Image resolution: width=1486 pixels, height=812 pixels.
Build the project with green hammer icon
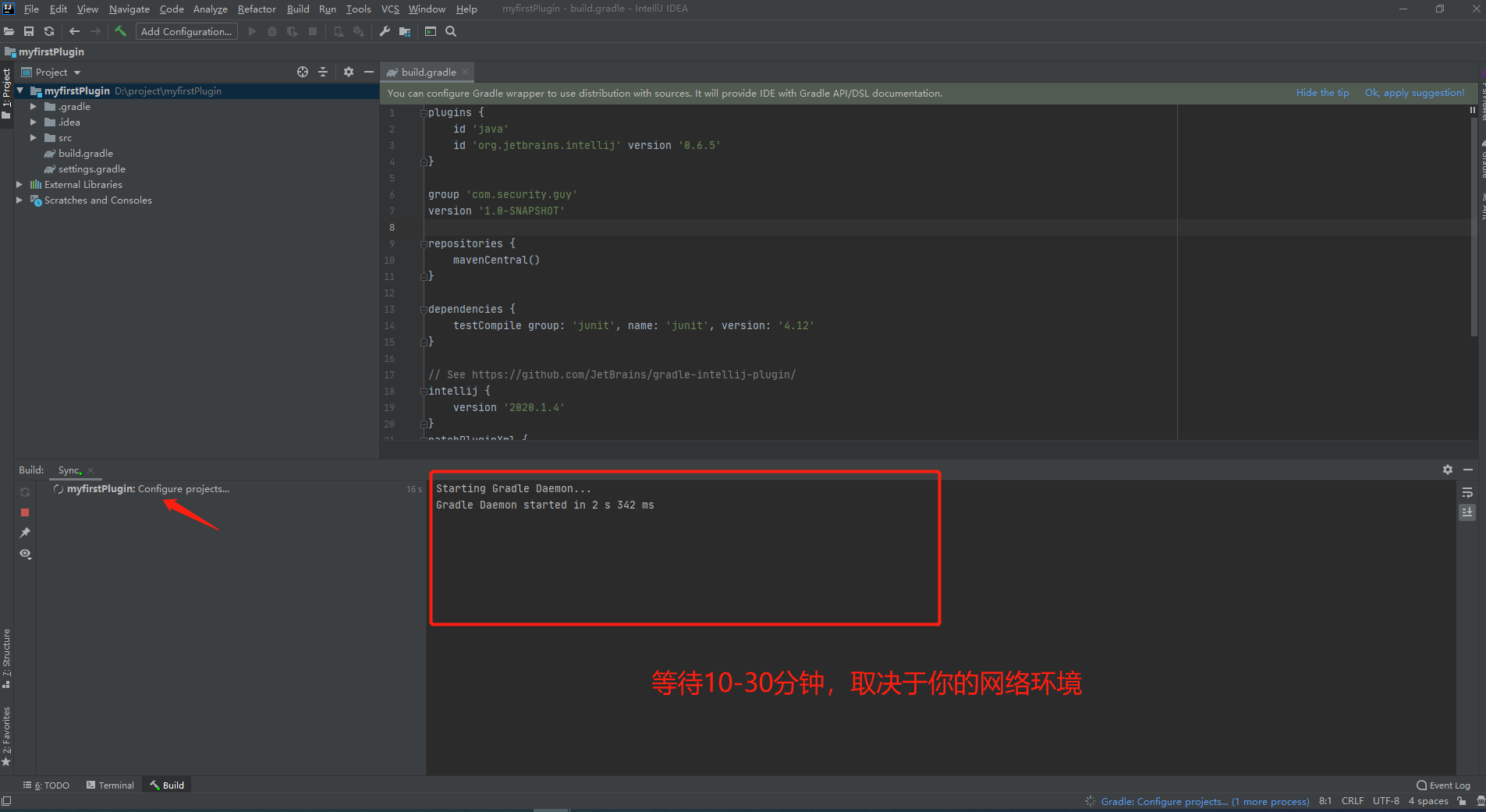tap(120, 31)
